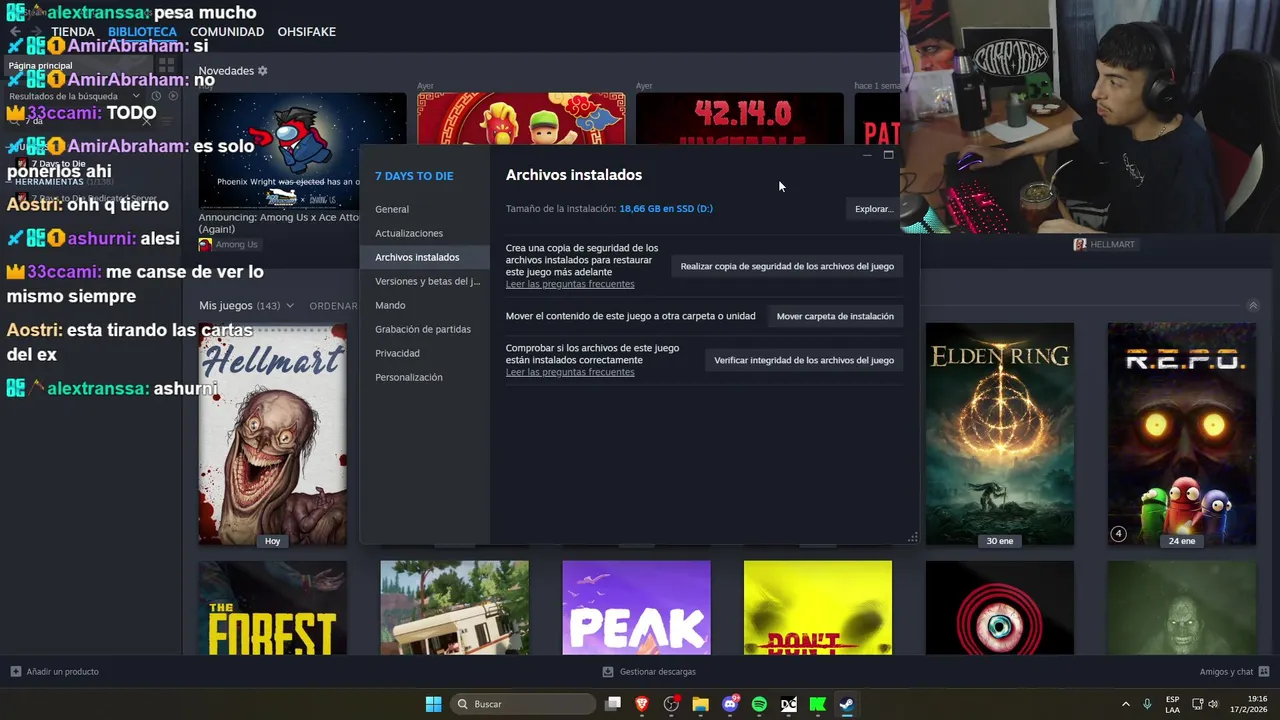Open Among Us news article thumbnail

(302, 150)
